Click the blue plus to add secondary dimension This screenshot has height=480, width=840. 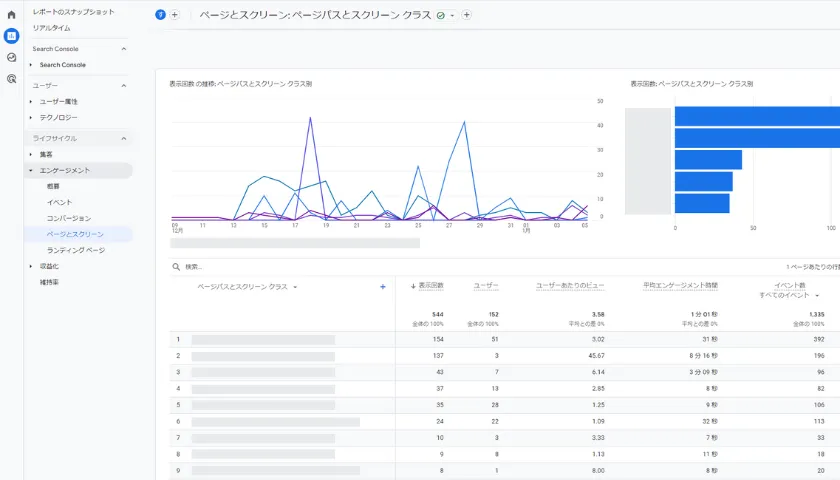(x=382, y=287)
